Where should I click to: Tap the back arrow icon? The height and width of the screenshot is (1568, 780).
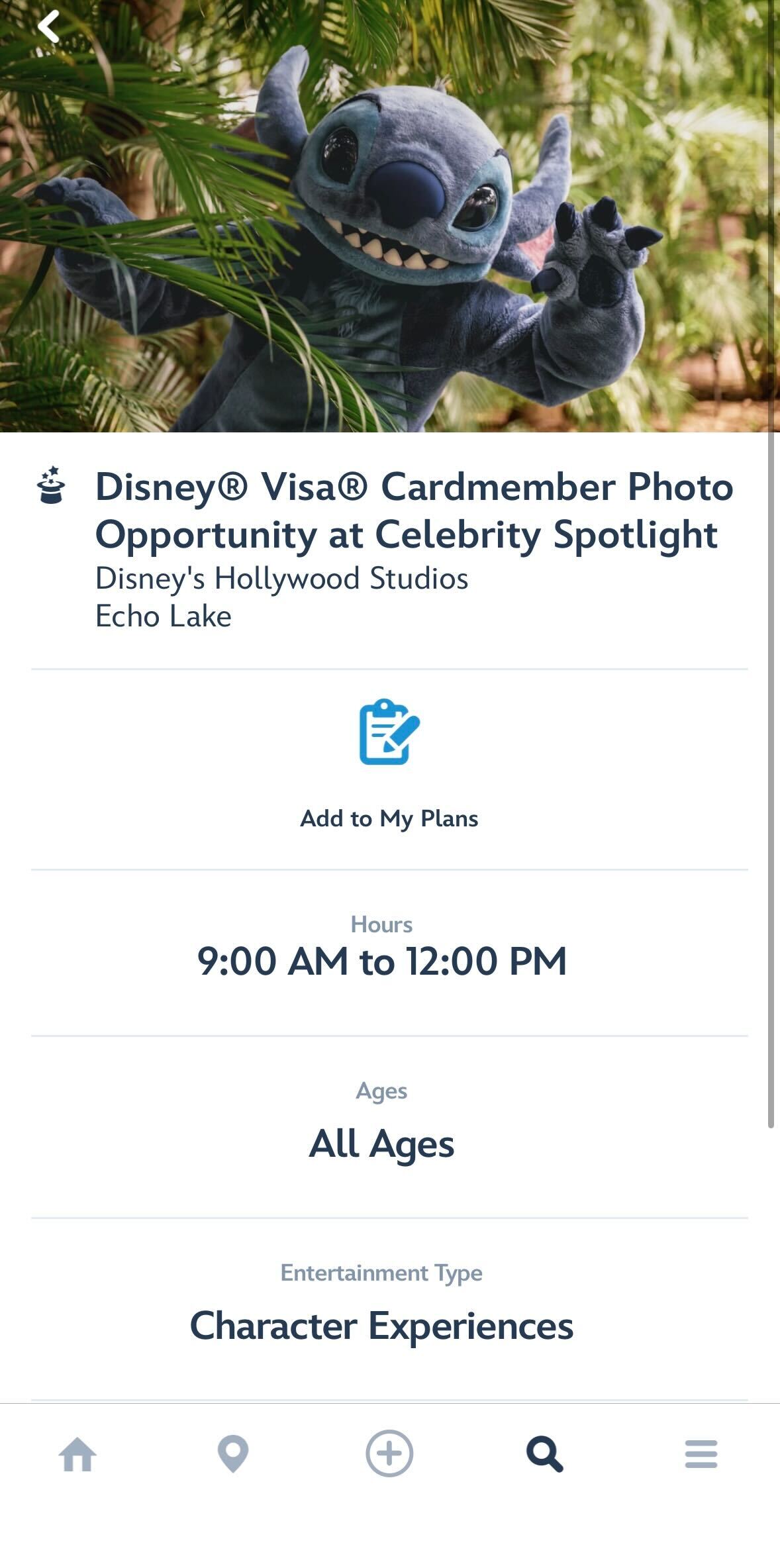tap(49, 28)
